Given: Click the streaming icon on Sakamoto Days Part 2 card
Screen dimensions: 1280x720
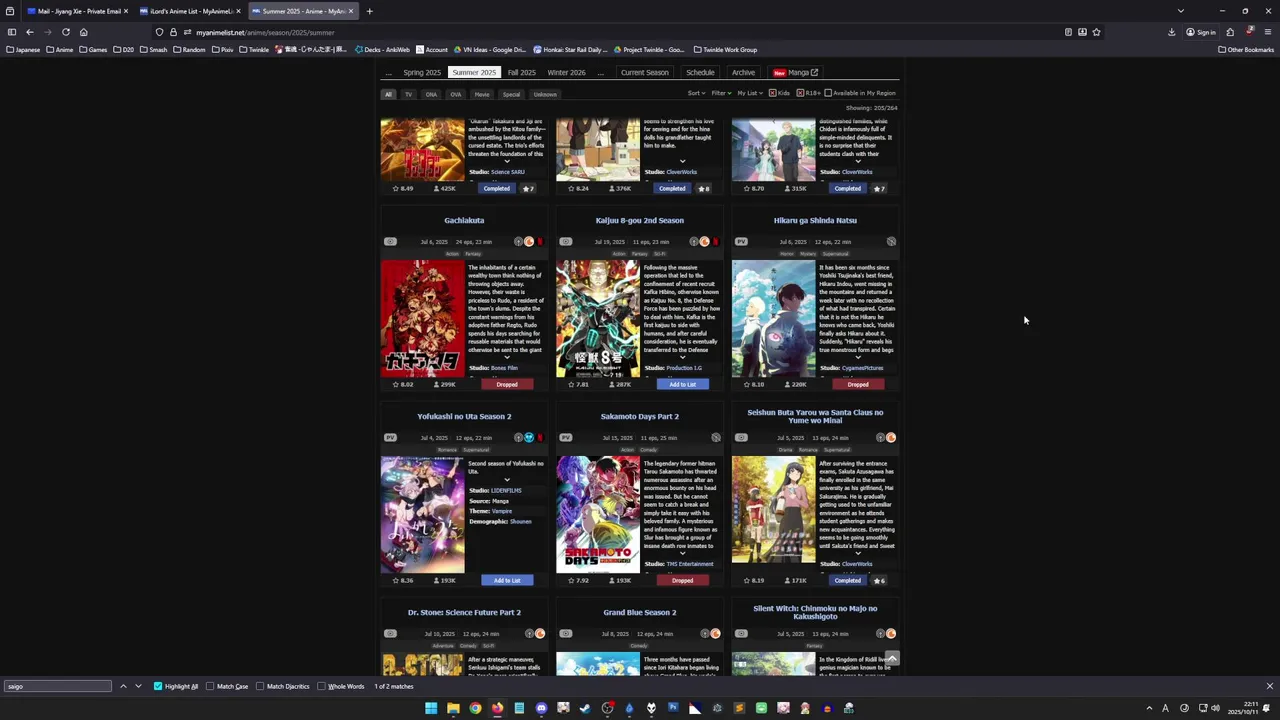Looking at the screenshot, I should [716, 437].
